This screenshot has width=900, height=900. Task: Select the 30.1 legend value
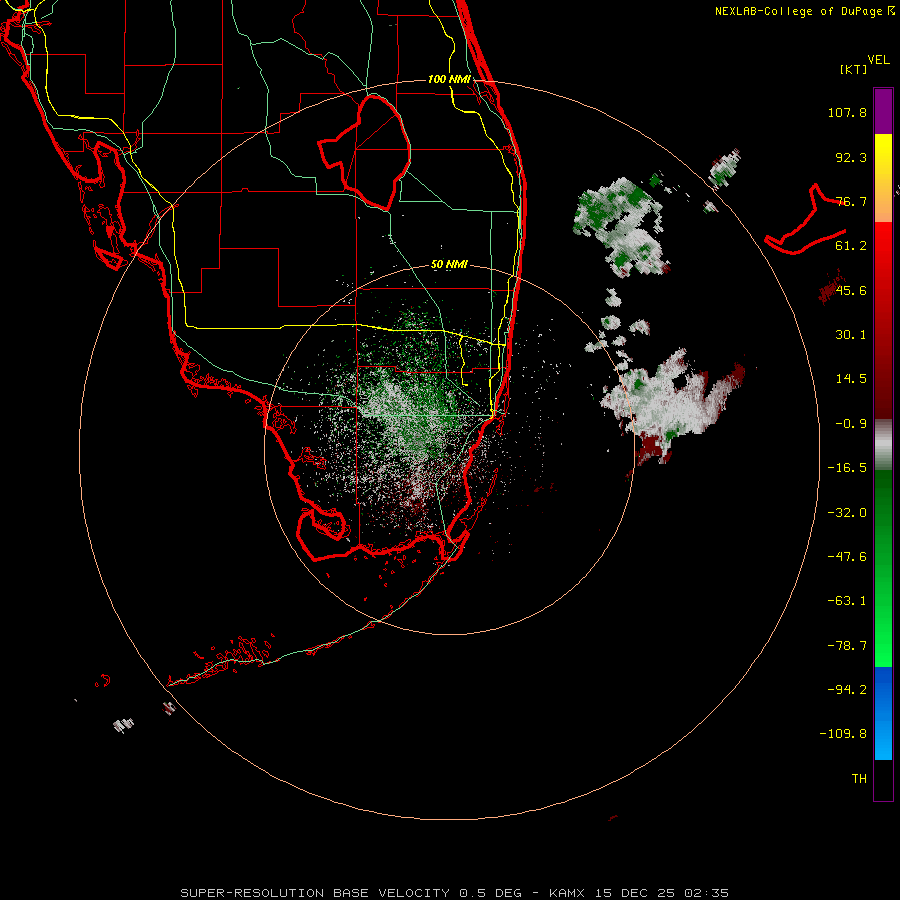[x=851, y=335]
